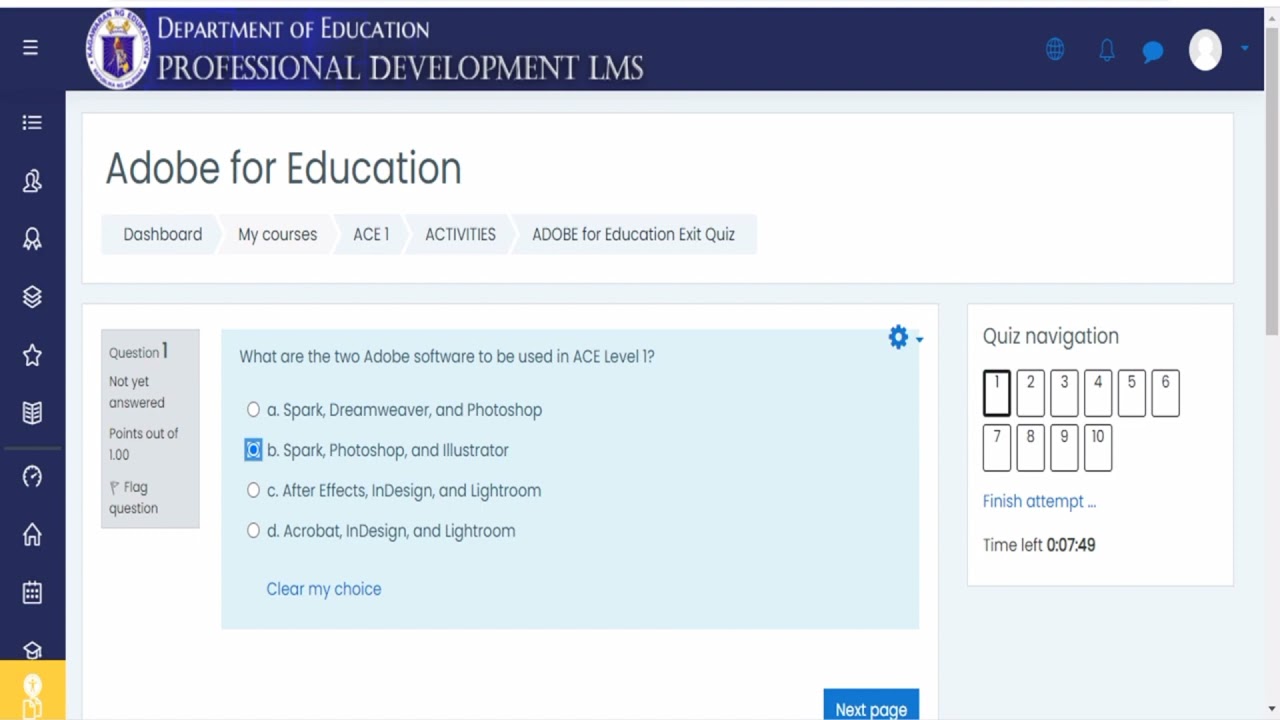Click the Quiz navigation heading
Image resolution: width=1280 pixels, height=720 pixels.
point(1050,336)
